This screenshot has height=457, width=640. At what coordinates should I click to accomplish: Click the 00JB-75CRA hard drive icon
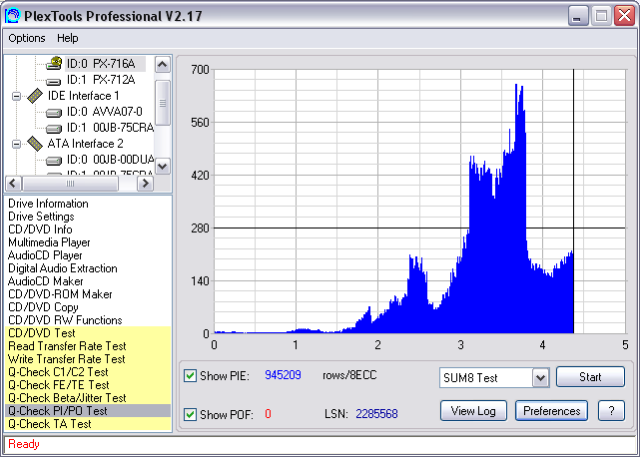(54, 127)
